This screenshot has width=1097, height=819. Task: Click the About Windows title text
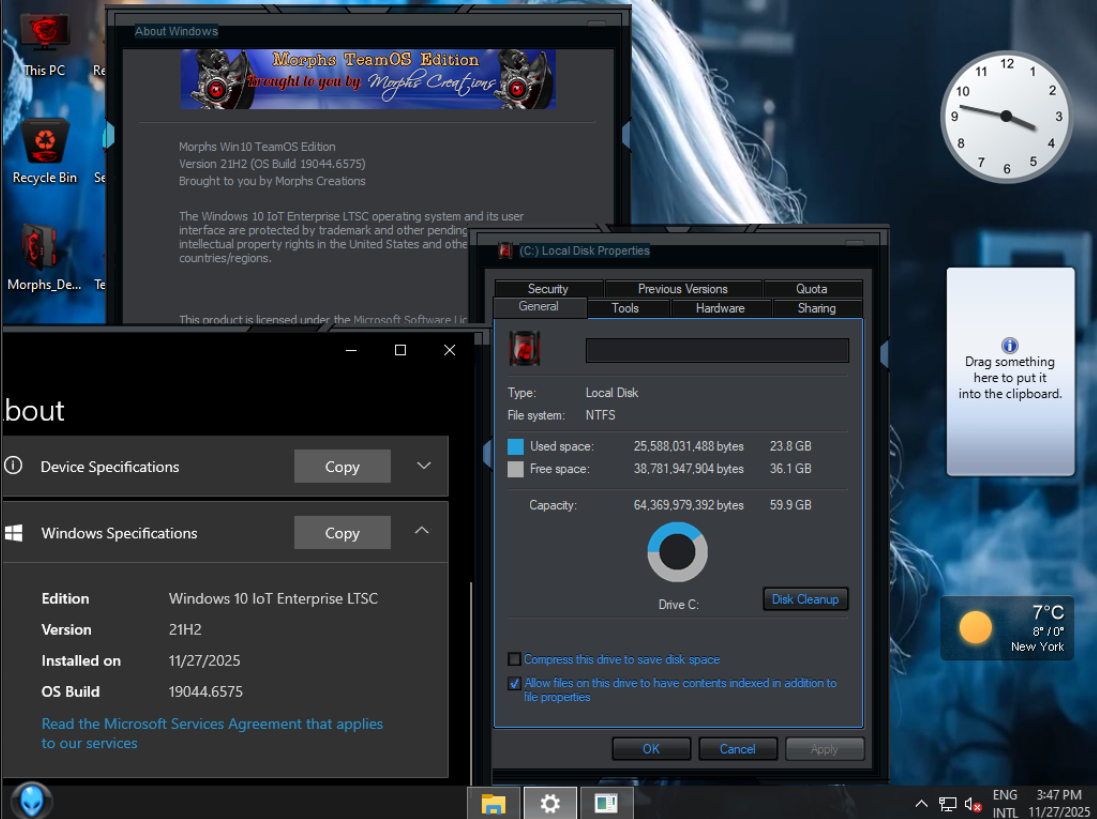pos(176,31)
